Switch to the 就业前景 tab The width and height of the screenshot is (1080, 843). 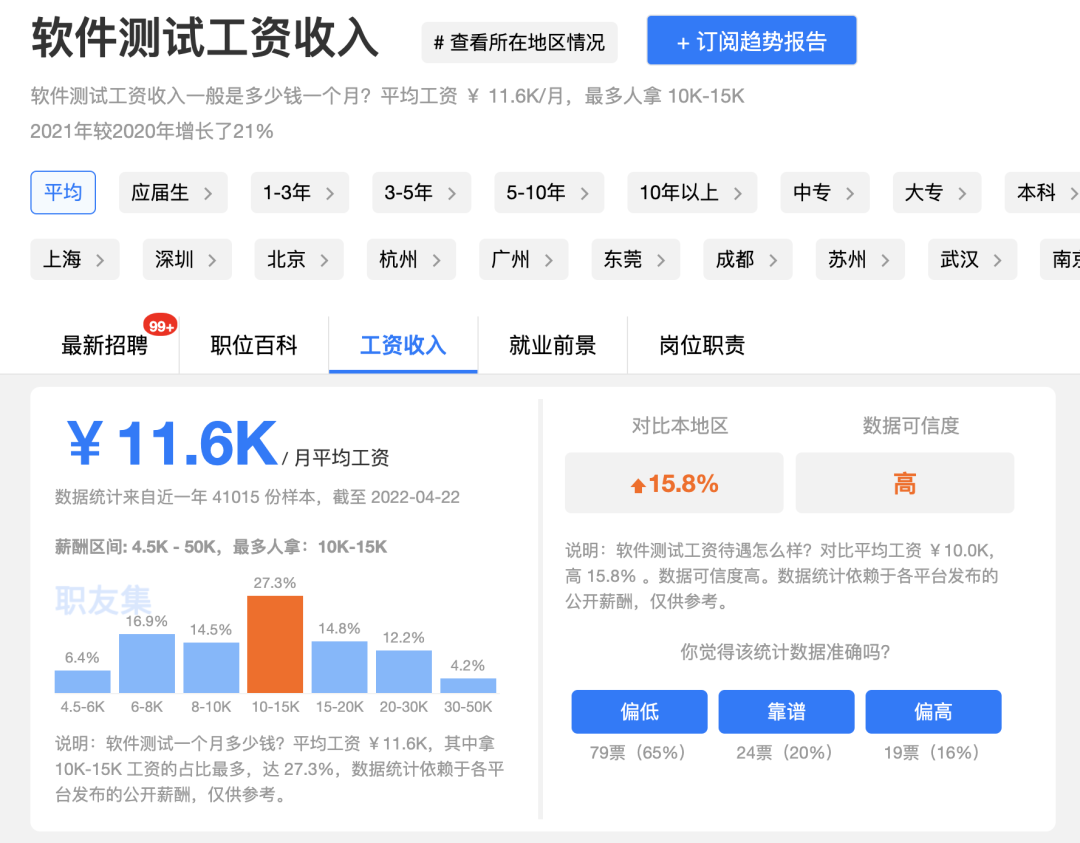(x=552, y=345)
